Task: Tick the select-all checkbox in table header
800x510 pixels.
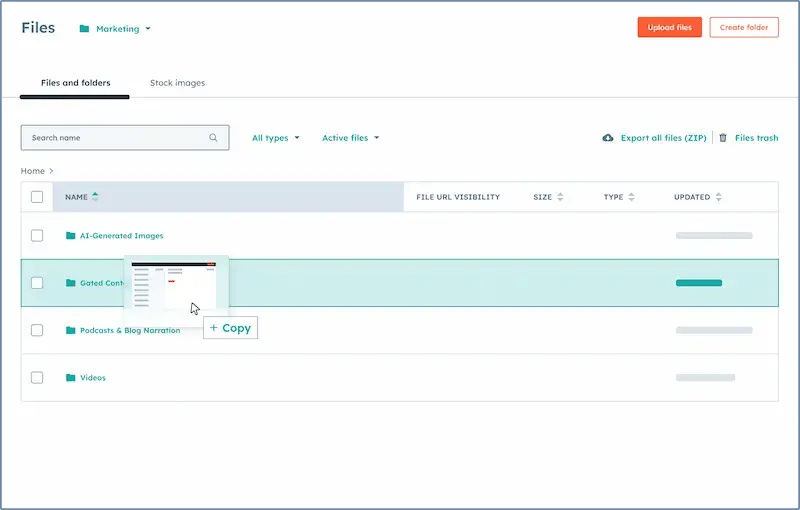Action: pyautogui.click(x=37, y=197)
